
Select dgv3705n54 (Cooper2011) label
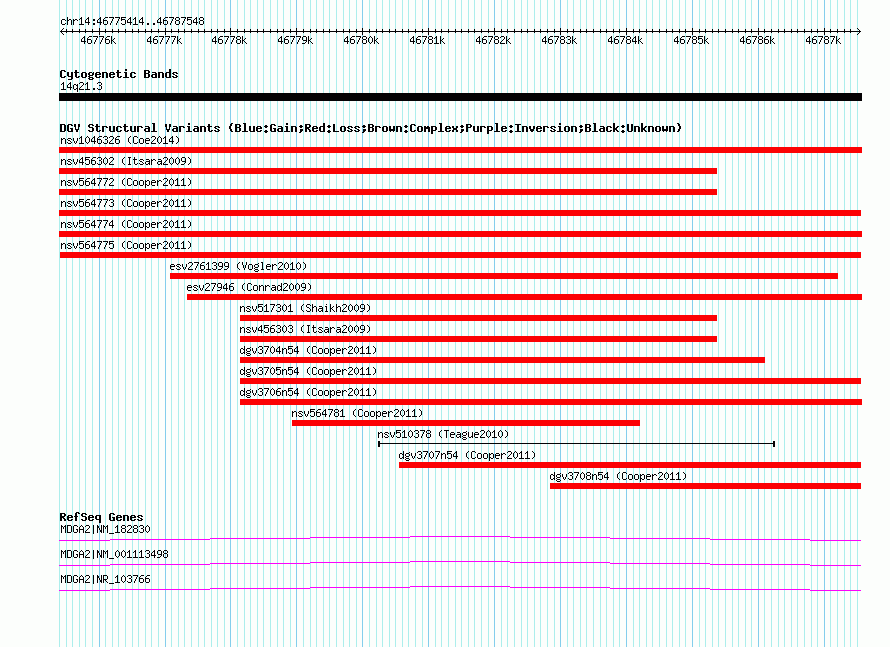coord(308,371)
